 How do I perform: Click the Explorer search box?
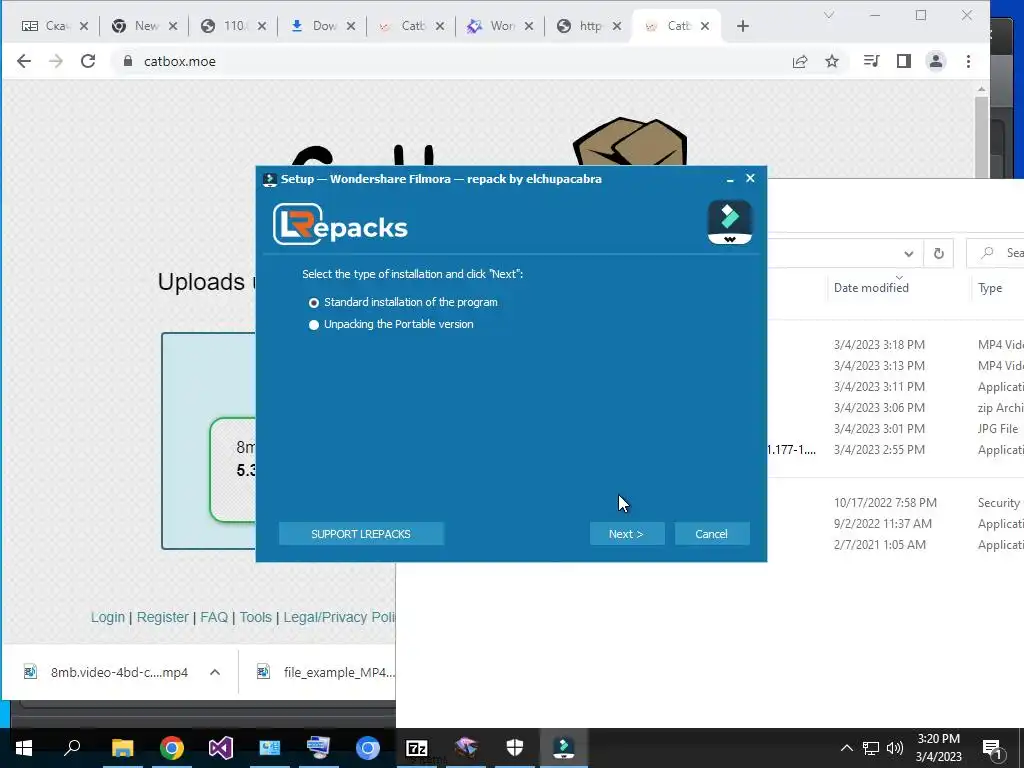tap(996, 253)
